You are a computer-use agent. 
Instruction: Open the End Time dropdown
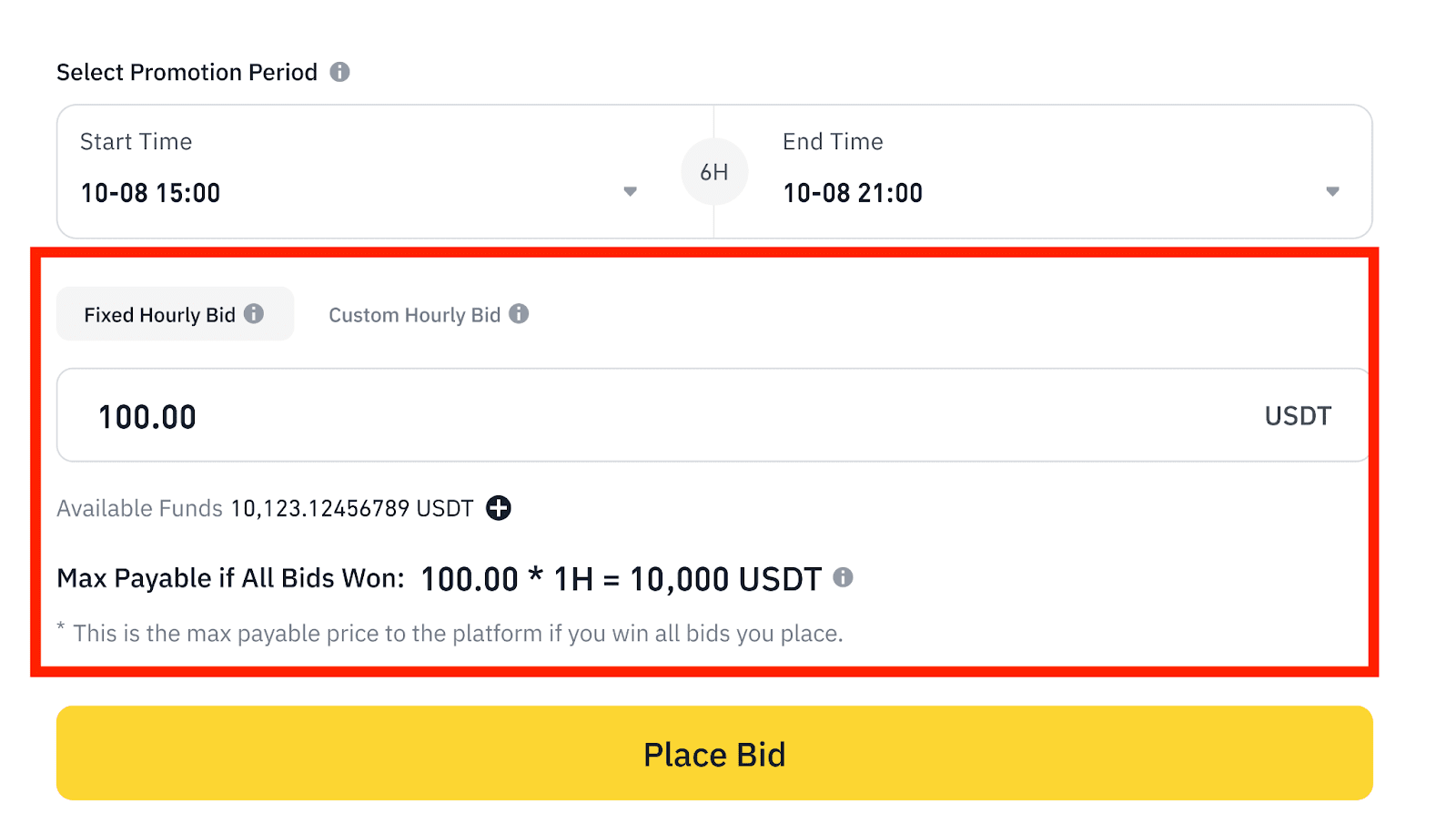(x=1331, y=191)
